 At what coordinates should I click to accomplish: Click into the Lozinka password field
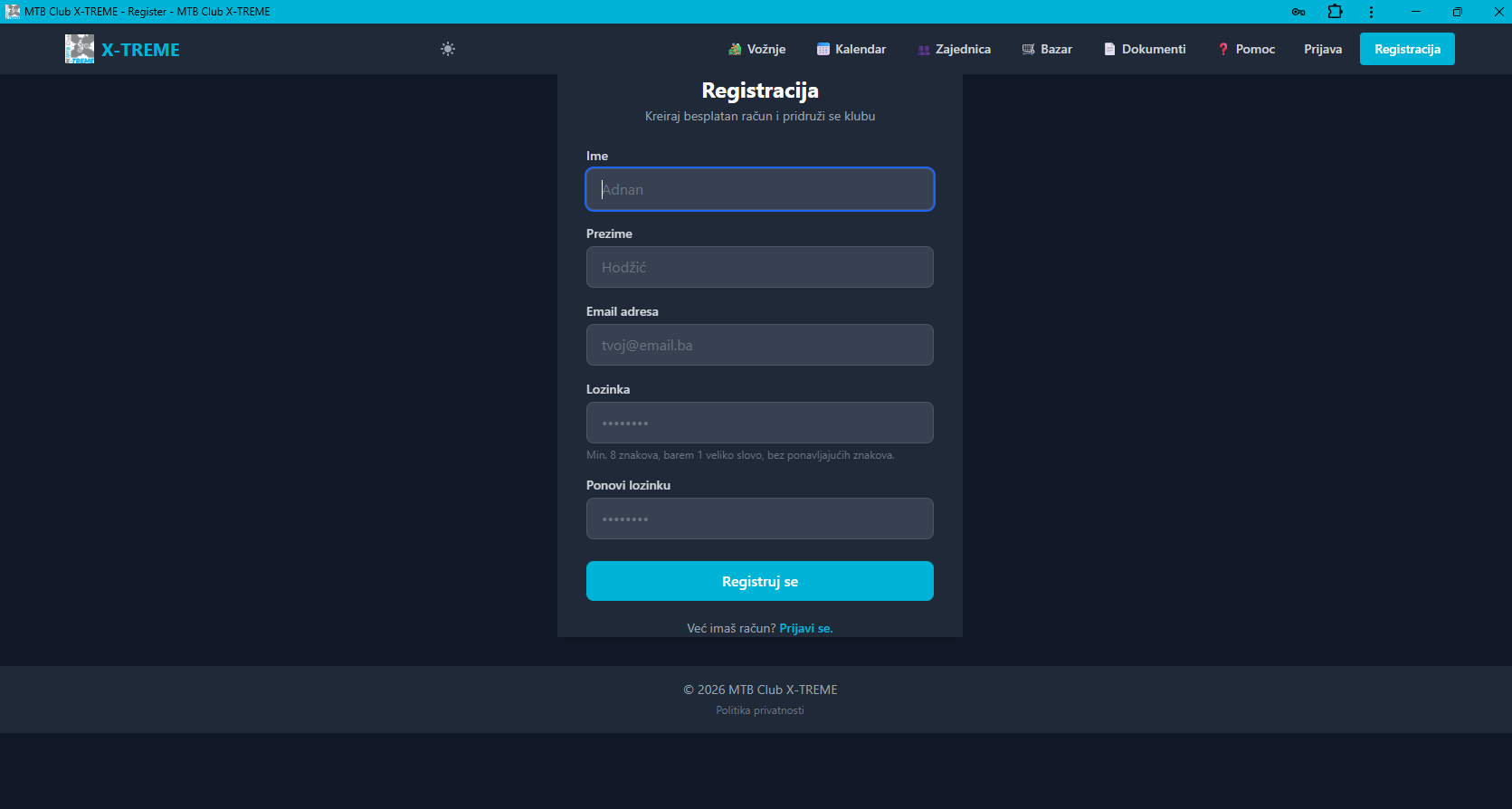click(760, 423)
